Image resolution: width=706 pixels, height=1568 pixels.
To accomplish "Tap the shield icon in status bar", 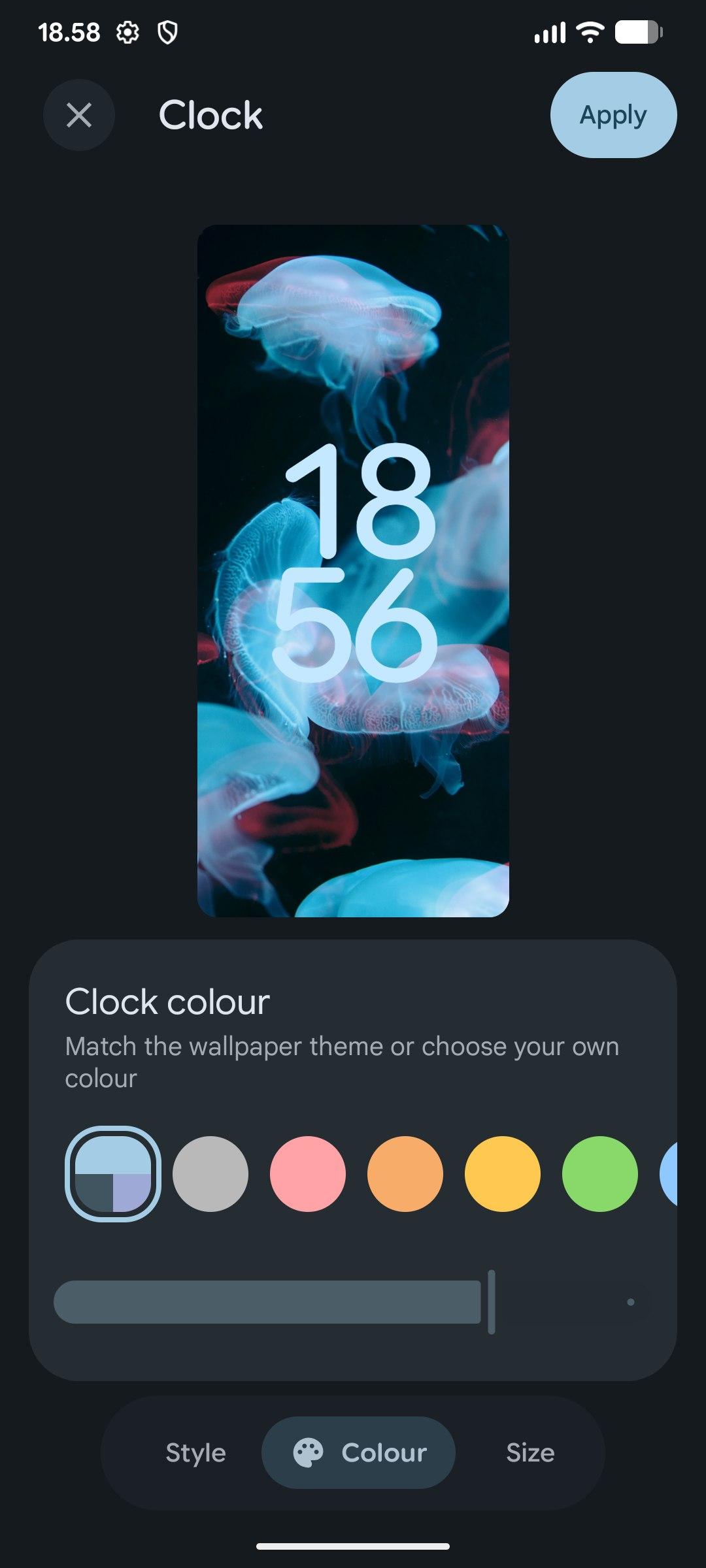I will click(x=168, y=32).
